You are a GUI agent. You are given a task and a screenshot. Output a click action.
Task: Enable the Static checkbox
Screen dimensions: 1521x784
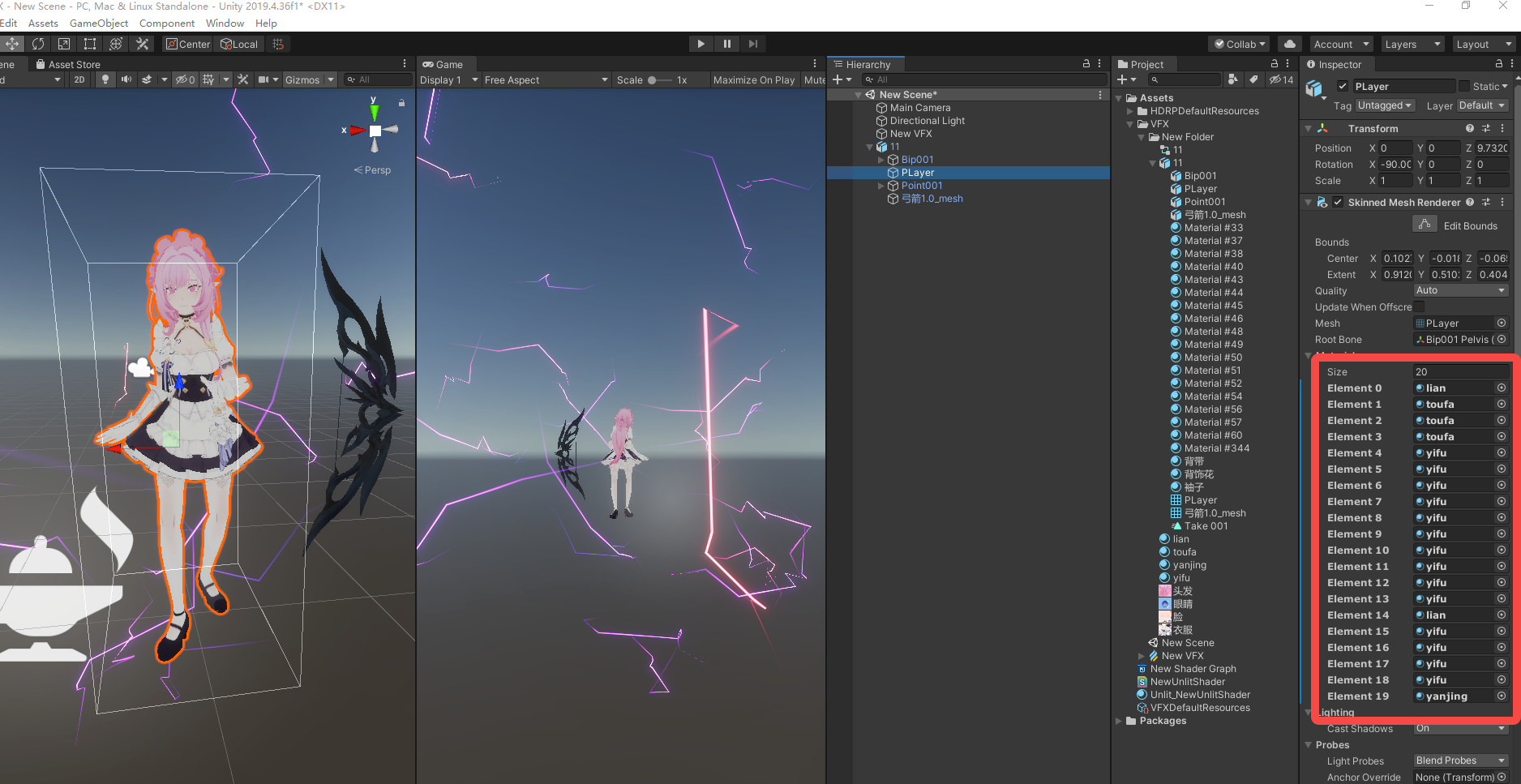pos(1464,87)
